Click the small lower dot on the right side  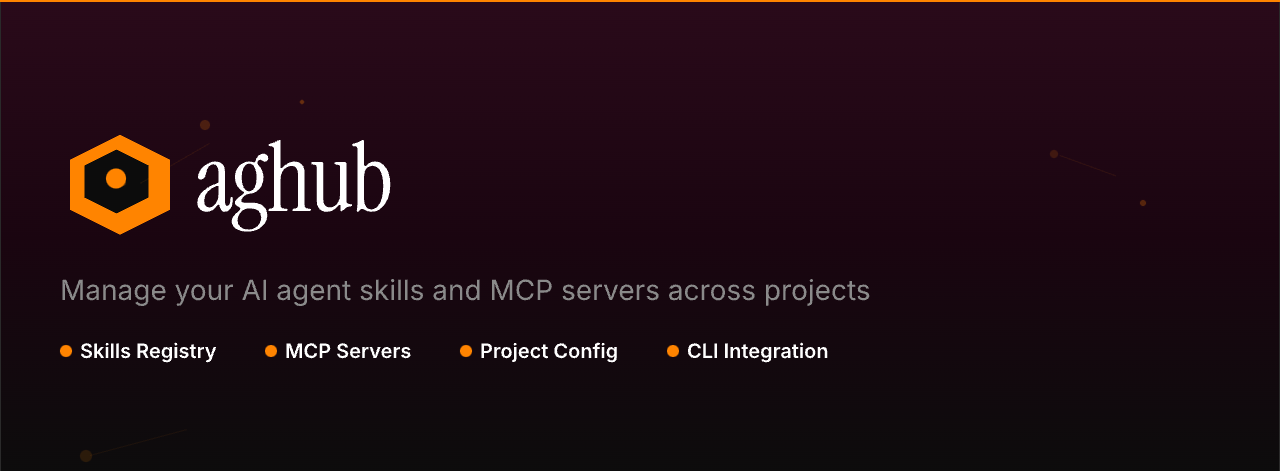[1143, 203]
